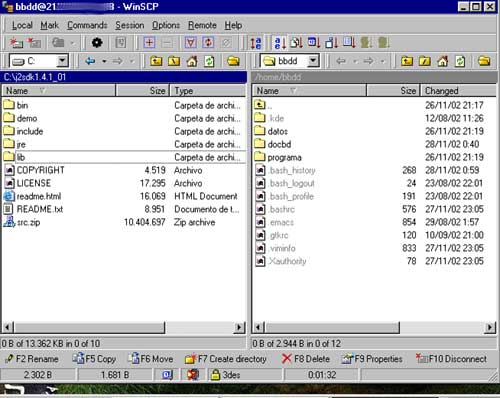Click the F8 Delete button
500x398 pixels.
click(x=306, y=359)
